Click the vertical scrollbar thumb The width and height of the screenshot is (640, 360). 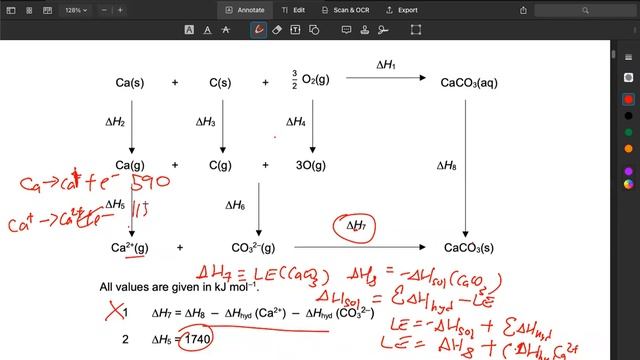click(x=613, y=54)
